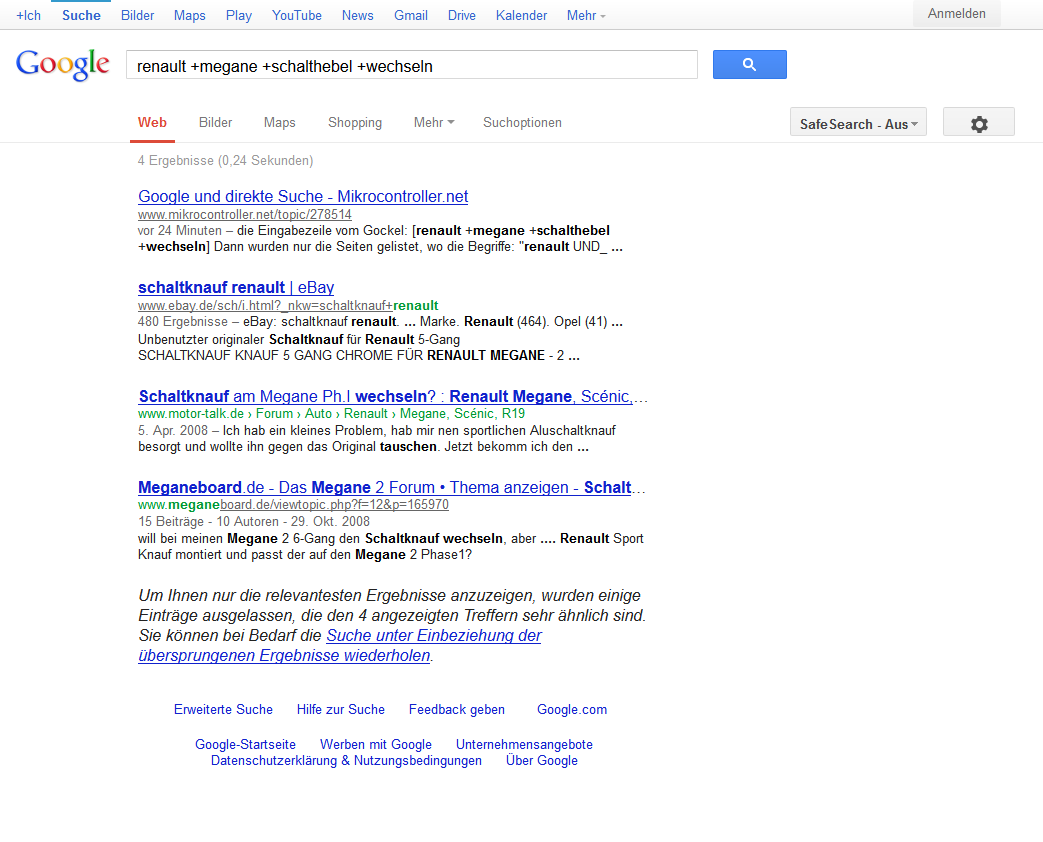Click the Google logo
This screenshot has height=842, width=1043.
63,65
